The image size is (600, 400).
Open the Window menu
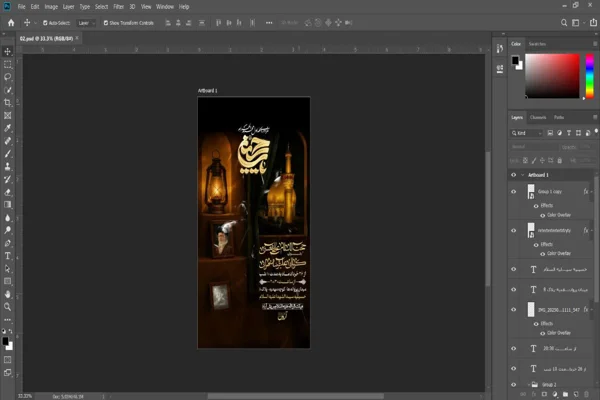[165, 7]
